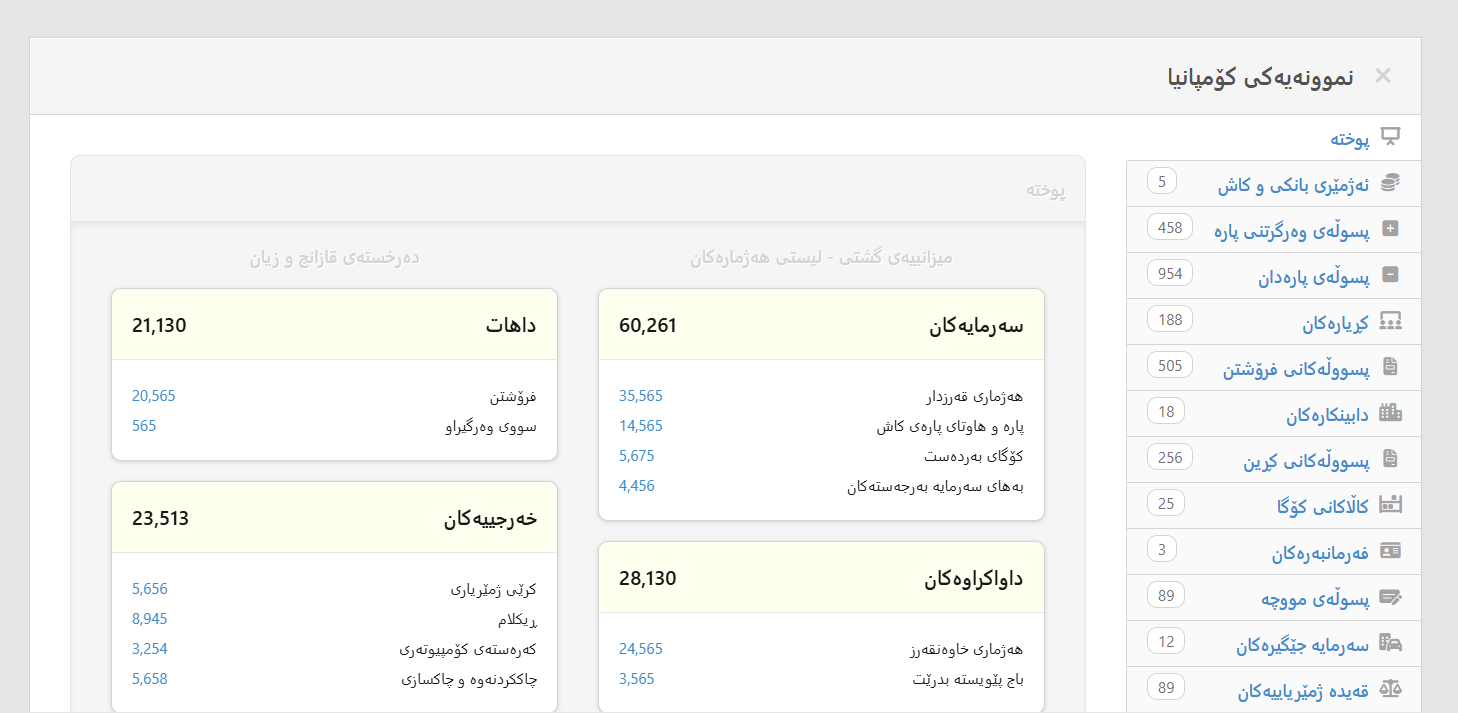
Task: Select the warehouse goods icon beside کاڵاکانی کۆگا
Action: [x=1390, y=504]
